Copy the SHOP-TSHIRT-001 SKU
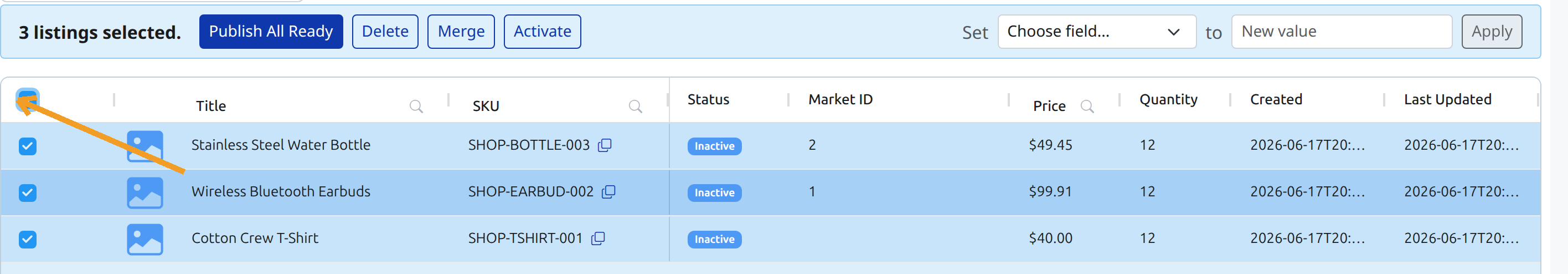The image size is (1568, 274). tap(598, 238)
